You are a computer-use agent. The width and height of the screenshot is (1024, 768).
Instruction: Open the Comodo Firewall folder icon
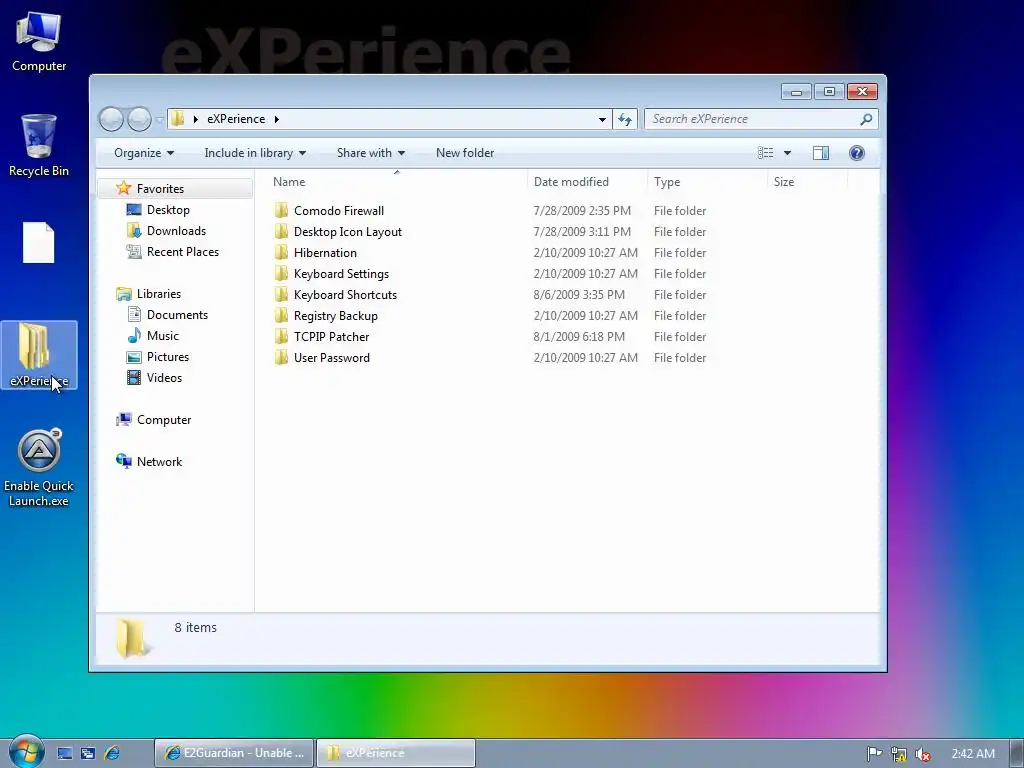281,210
